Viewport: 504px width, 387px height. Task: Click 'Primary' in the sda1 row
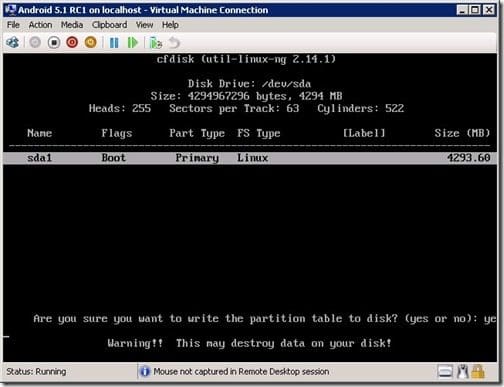click(x=197, y=158)
